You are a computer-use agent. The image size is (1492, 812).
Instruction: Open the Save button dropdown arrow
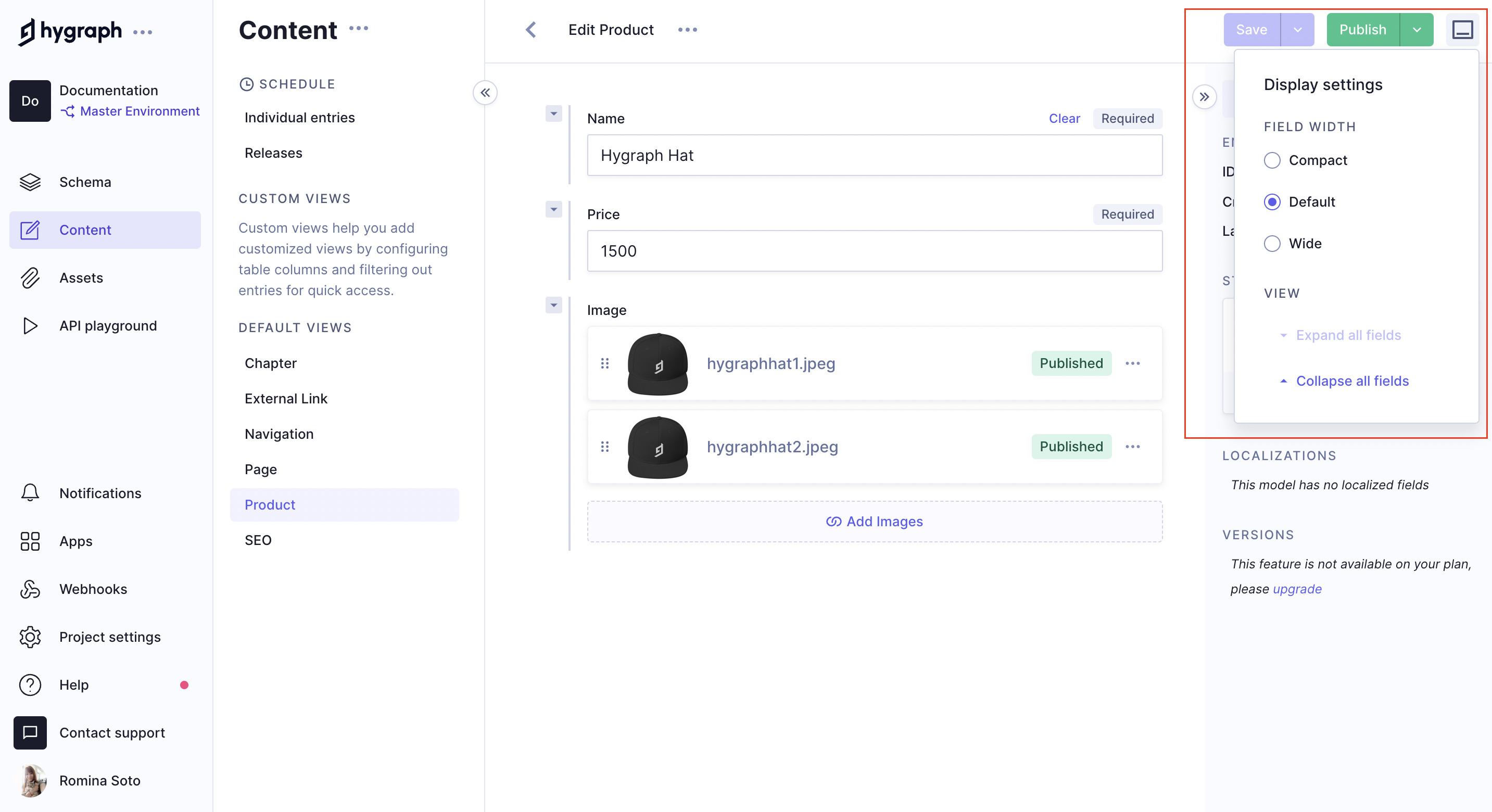(1297, 30)
